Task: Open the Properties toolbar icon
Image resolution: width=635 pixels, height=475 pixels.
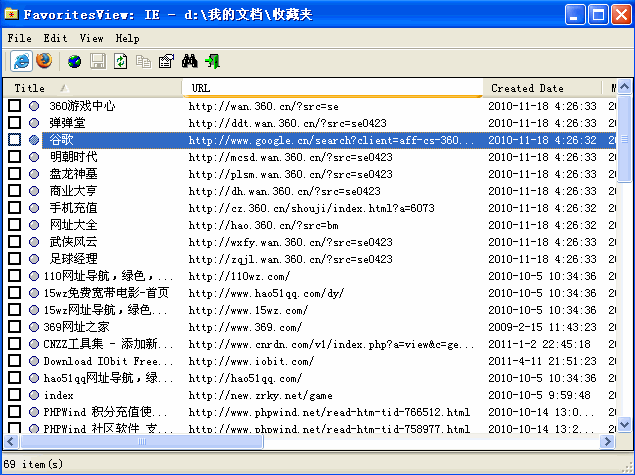Action: (166, 62)
